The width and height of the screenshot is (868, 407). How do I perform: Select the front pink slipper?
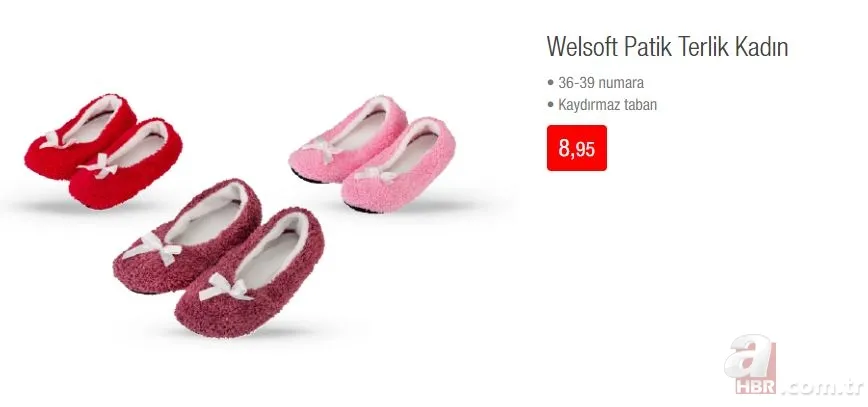click(x=400, y=165)
